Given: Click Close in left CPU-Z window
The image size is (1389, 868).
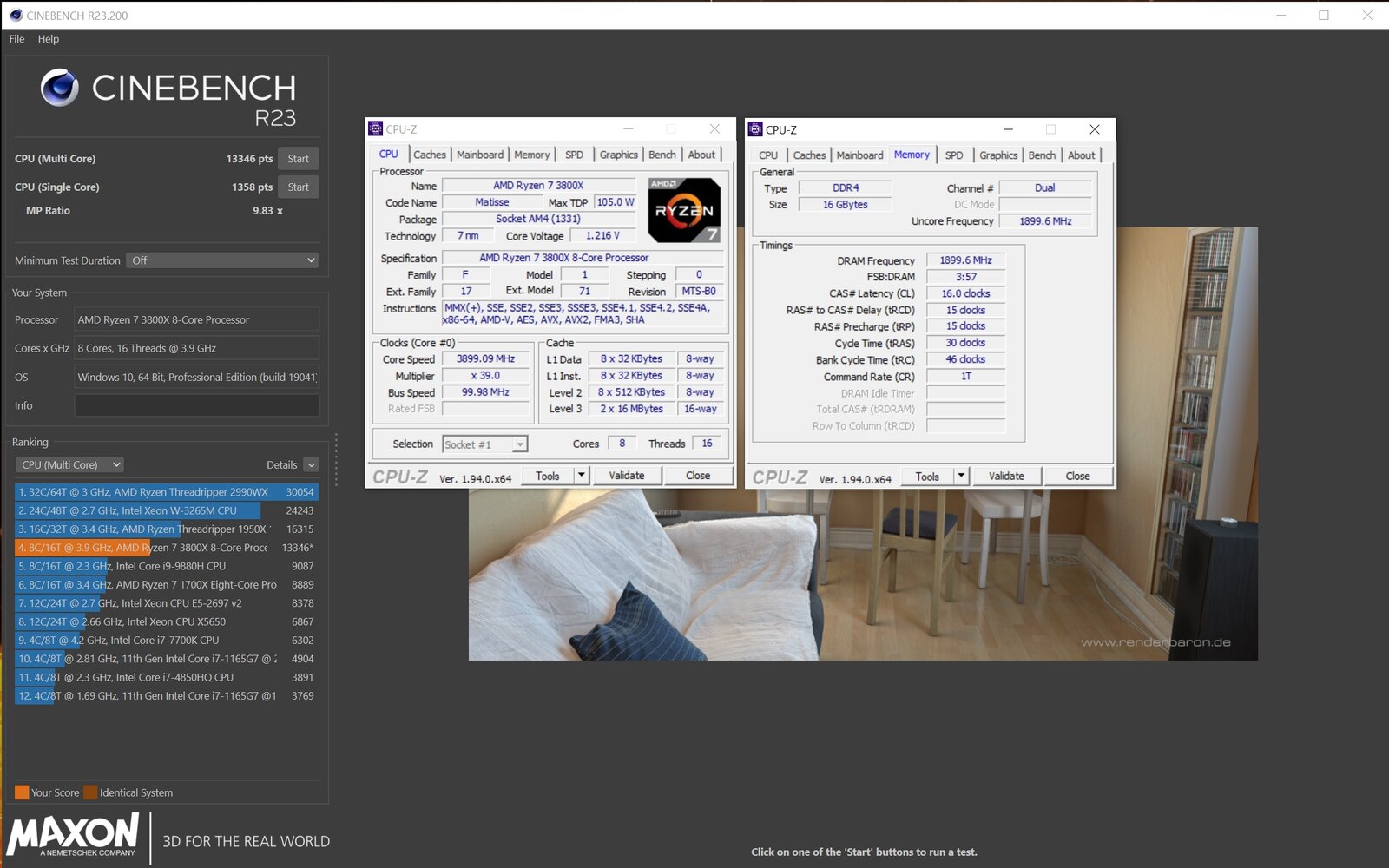Looking at the screenshot, I should (698, 476).
